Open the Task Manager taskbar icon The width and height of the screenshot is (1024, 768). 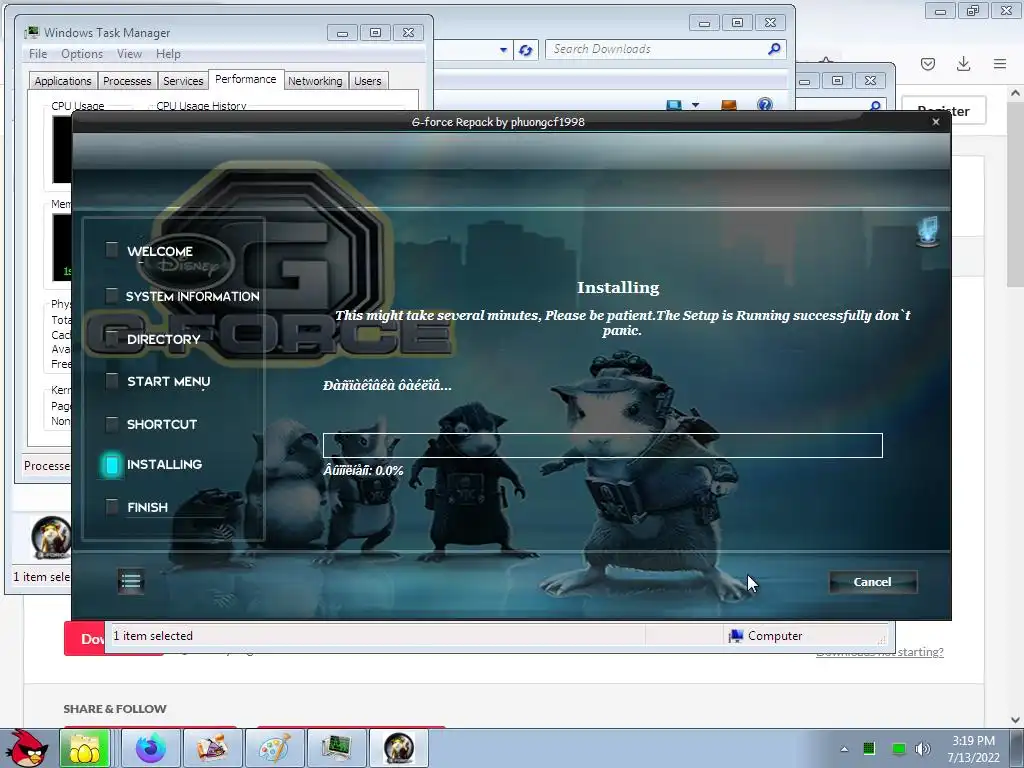pyautogui.click(x=336, y=748)
